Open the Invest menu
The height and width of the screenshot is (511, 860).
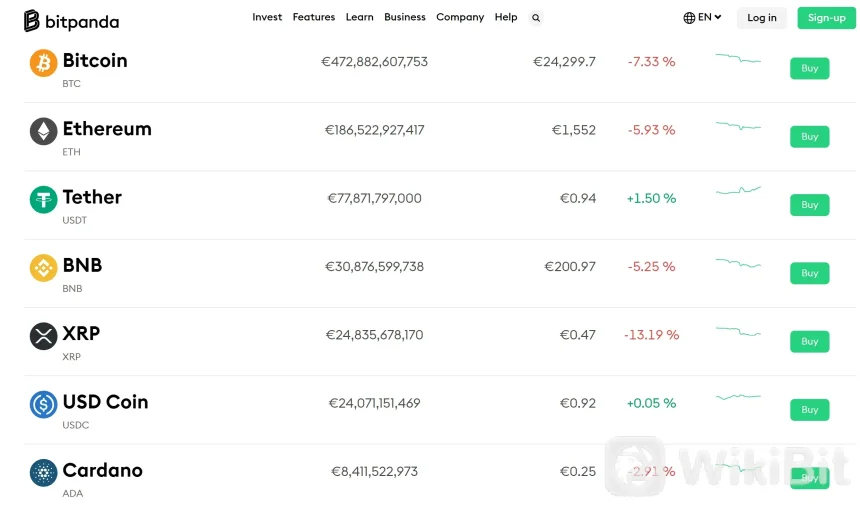point(267,17)
